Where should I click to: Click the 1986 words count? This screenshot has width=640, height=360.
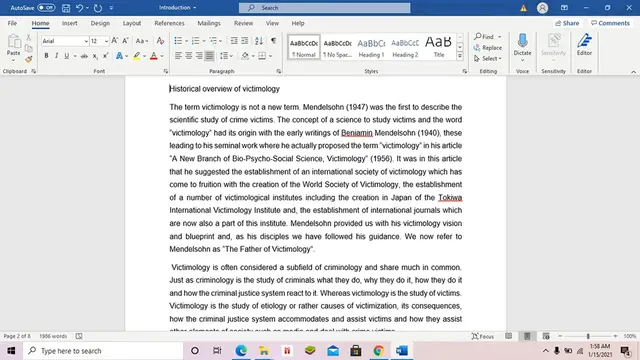point(53,336)
